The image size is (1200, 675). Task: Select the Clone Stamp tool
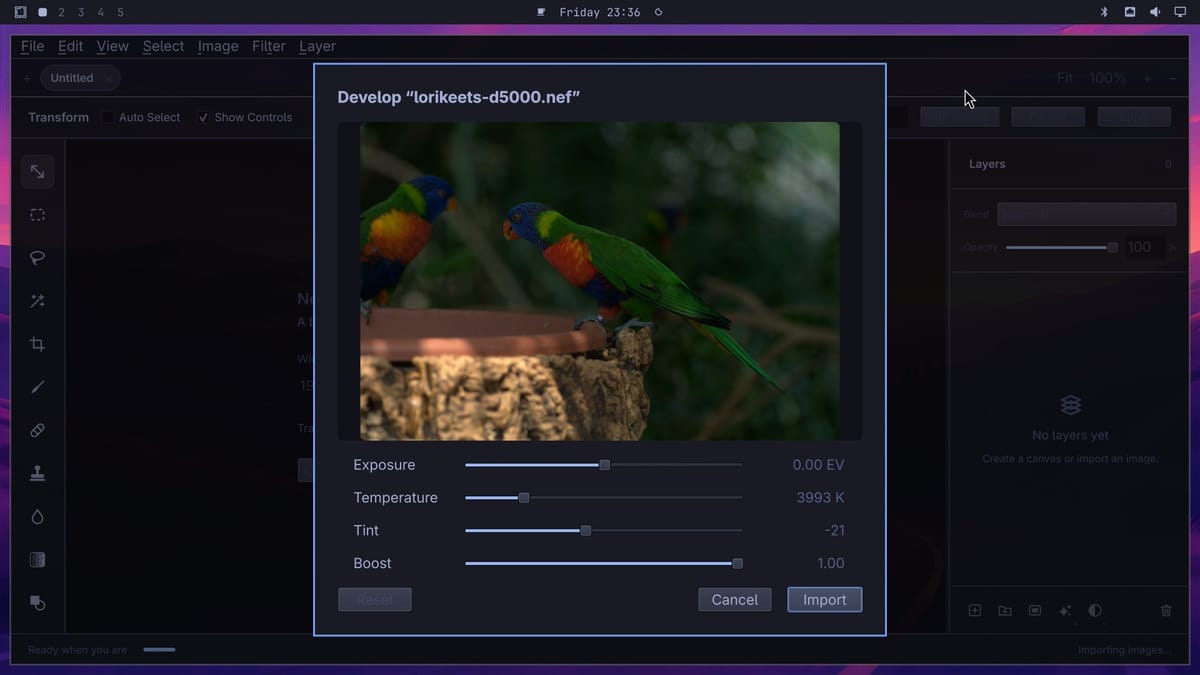click(37, 474)
